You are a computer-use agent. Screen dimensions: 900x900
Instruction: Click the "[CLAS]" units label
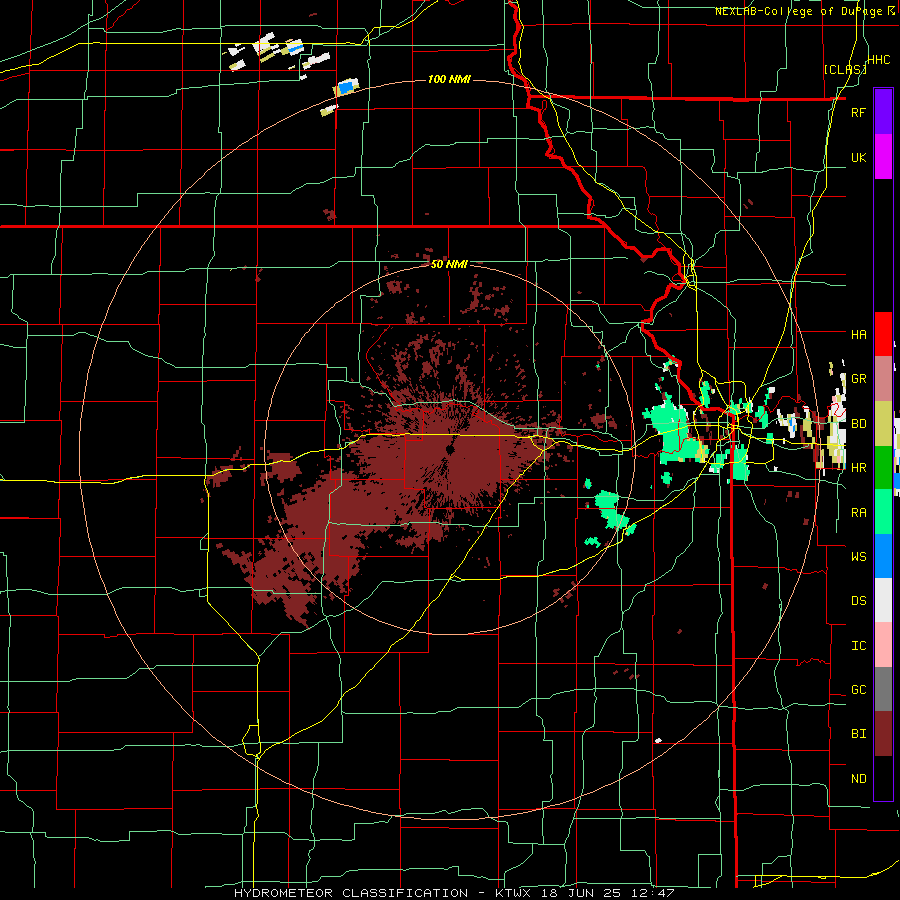[844, 69]
